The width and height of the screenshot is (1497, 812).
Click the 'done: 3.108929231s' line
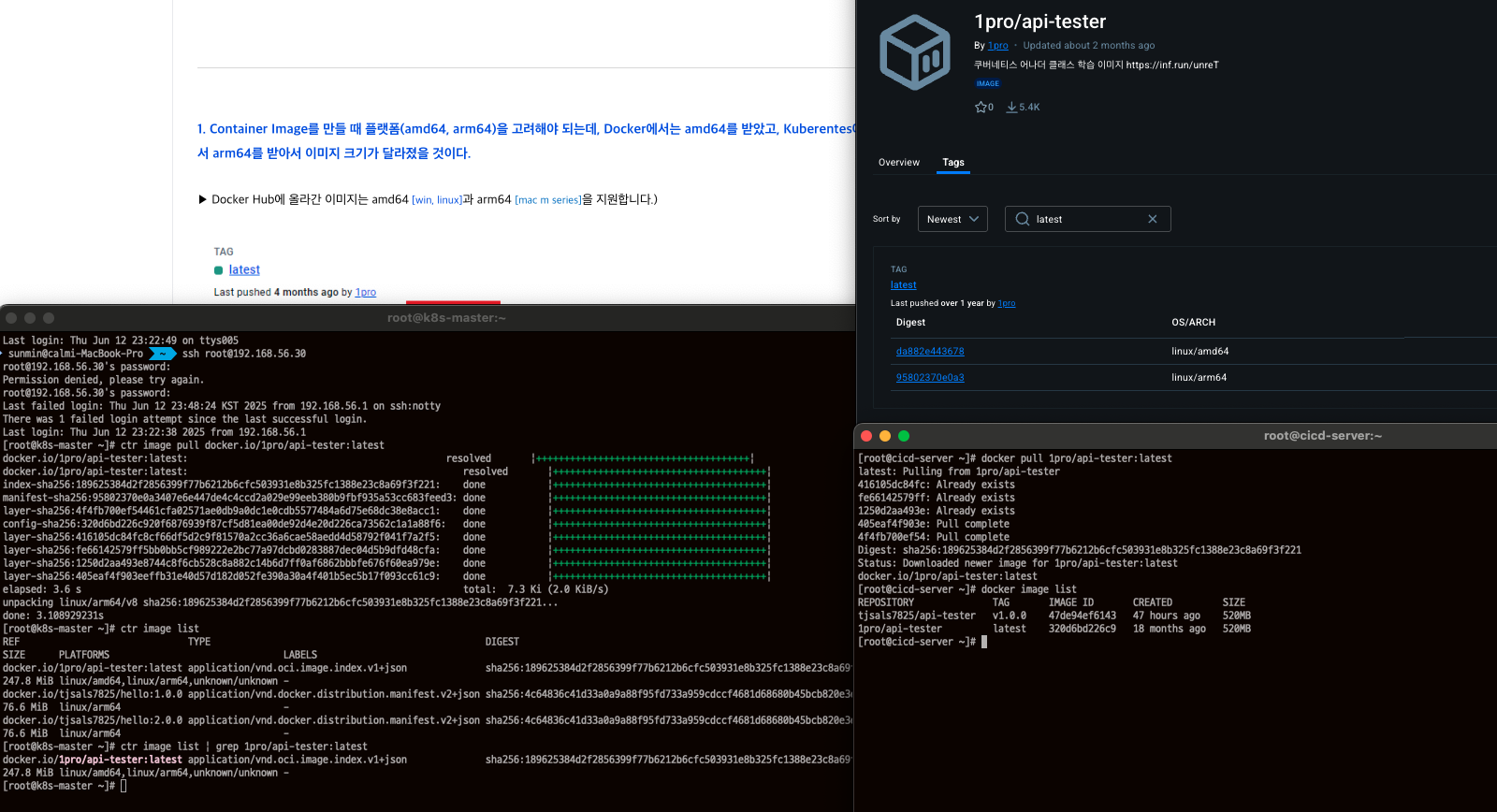pyautogui.click(x=53, y=616)
